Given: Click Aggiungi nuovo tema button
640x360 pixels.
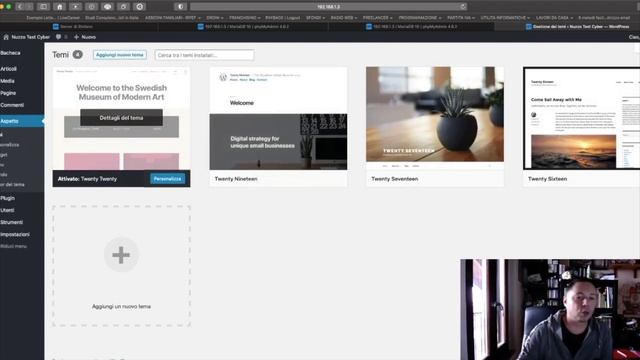Looking at the screenshot, I should point(120,55).
